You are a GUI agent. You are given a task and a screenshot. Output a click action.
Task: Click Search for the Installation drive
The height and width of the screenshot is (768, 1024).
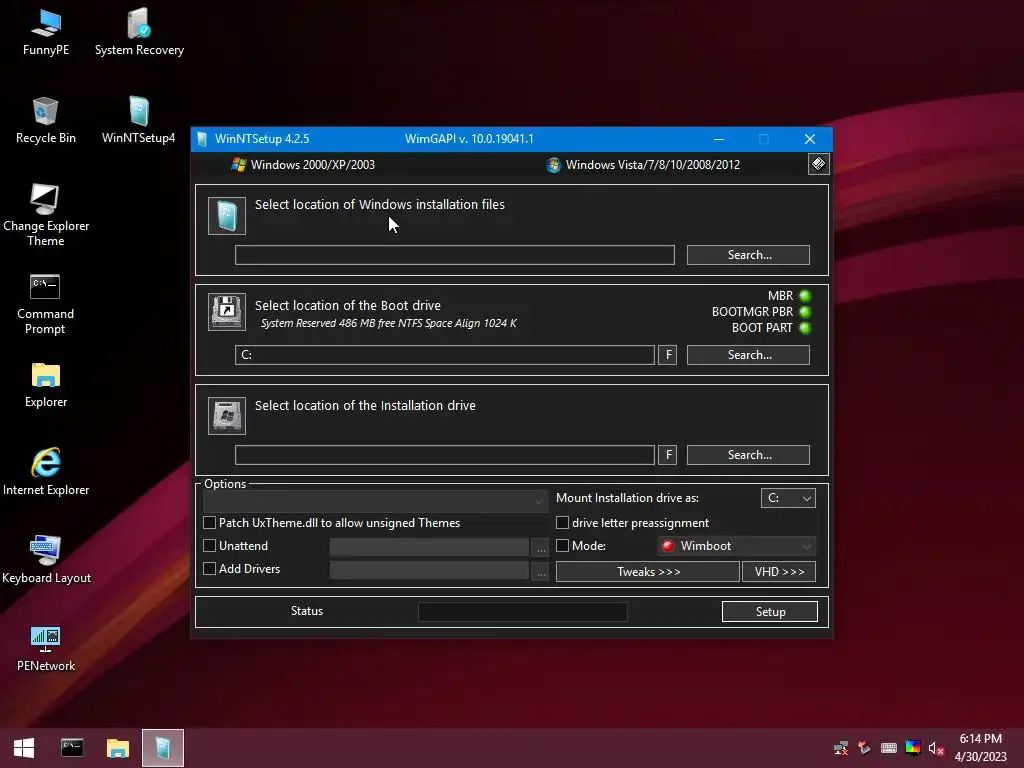748,455
